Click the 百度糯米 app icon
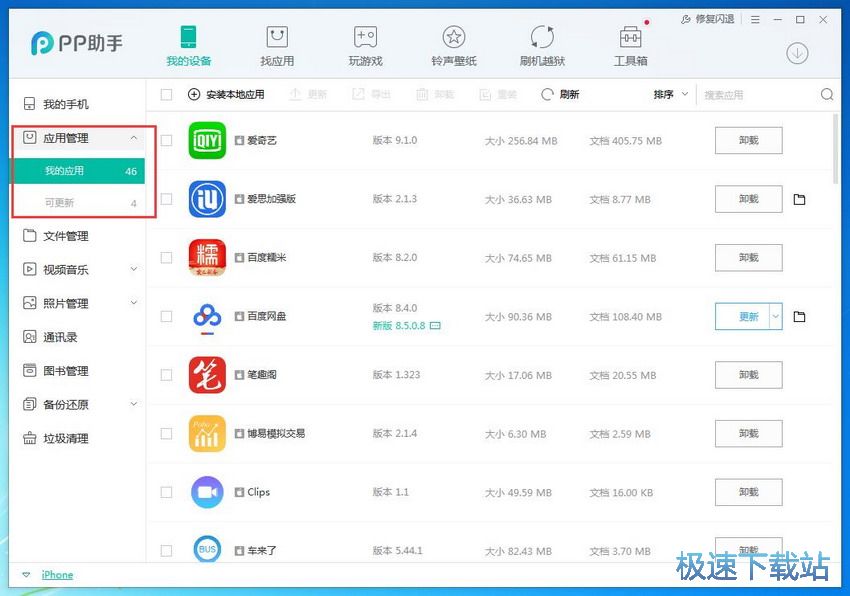This screenshot has width=850, height=596. click(207, 258)
